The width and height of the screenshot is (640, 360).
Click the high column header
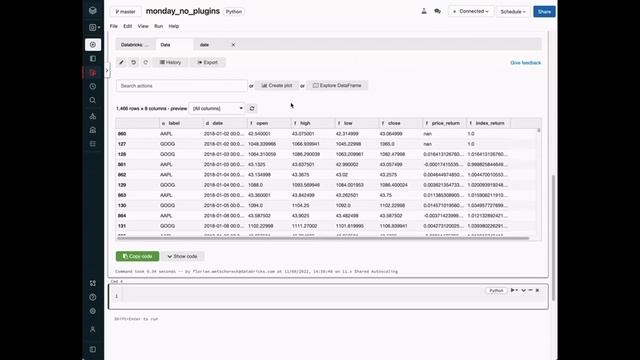pos(313,123)
